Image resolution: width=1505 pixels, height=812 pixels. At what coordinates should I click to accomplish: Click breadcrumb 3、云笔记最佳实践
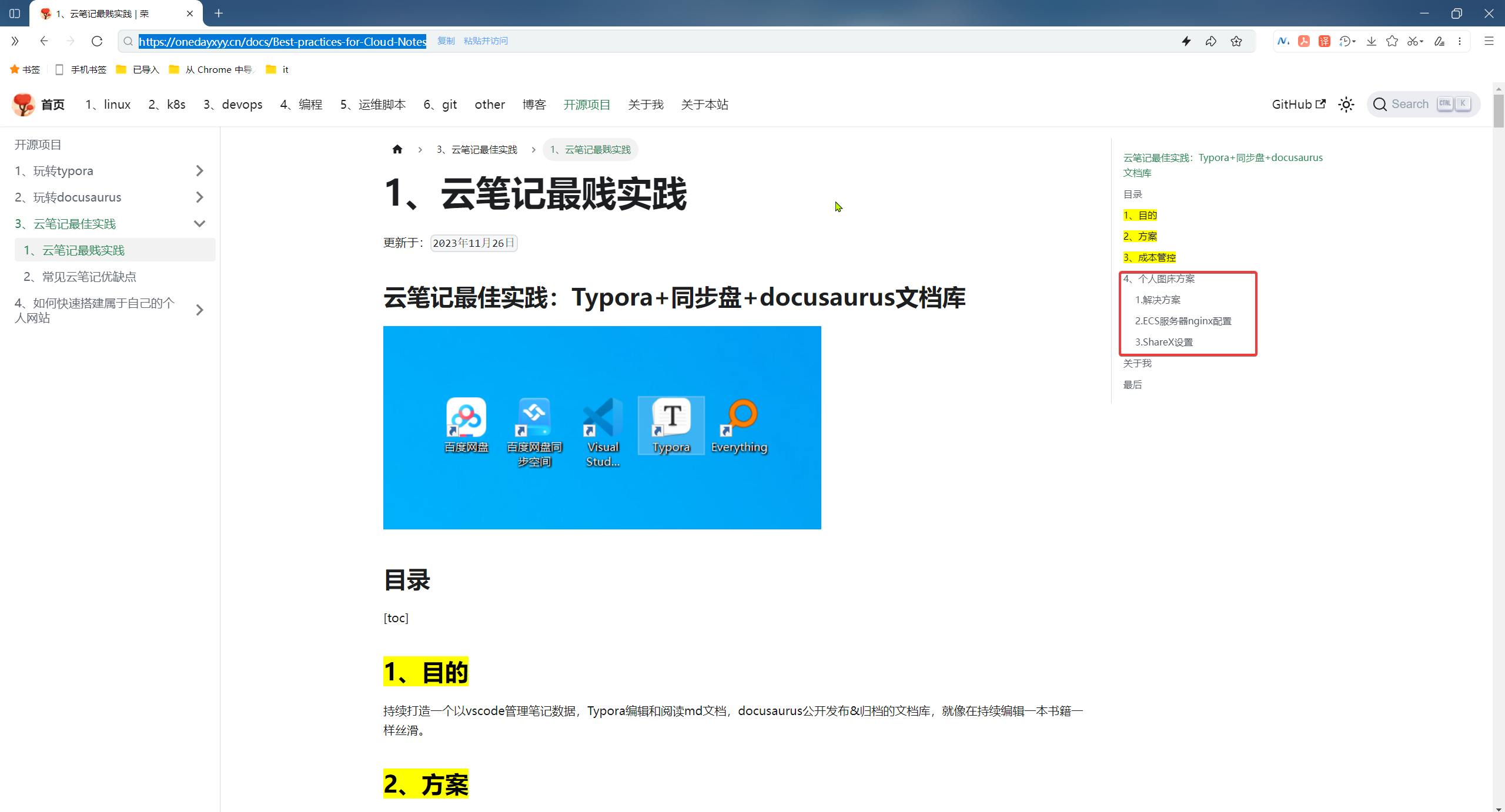click(x=477, y=150)
